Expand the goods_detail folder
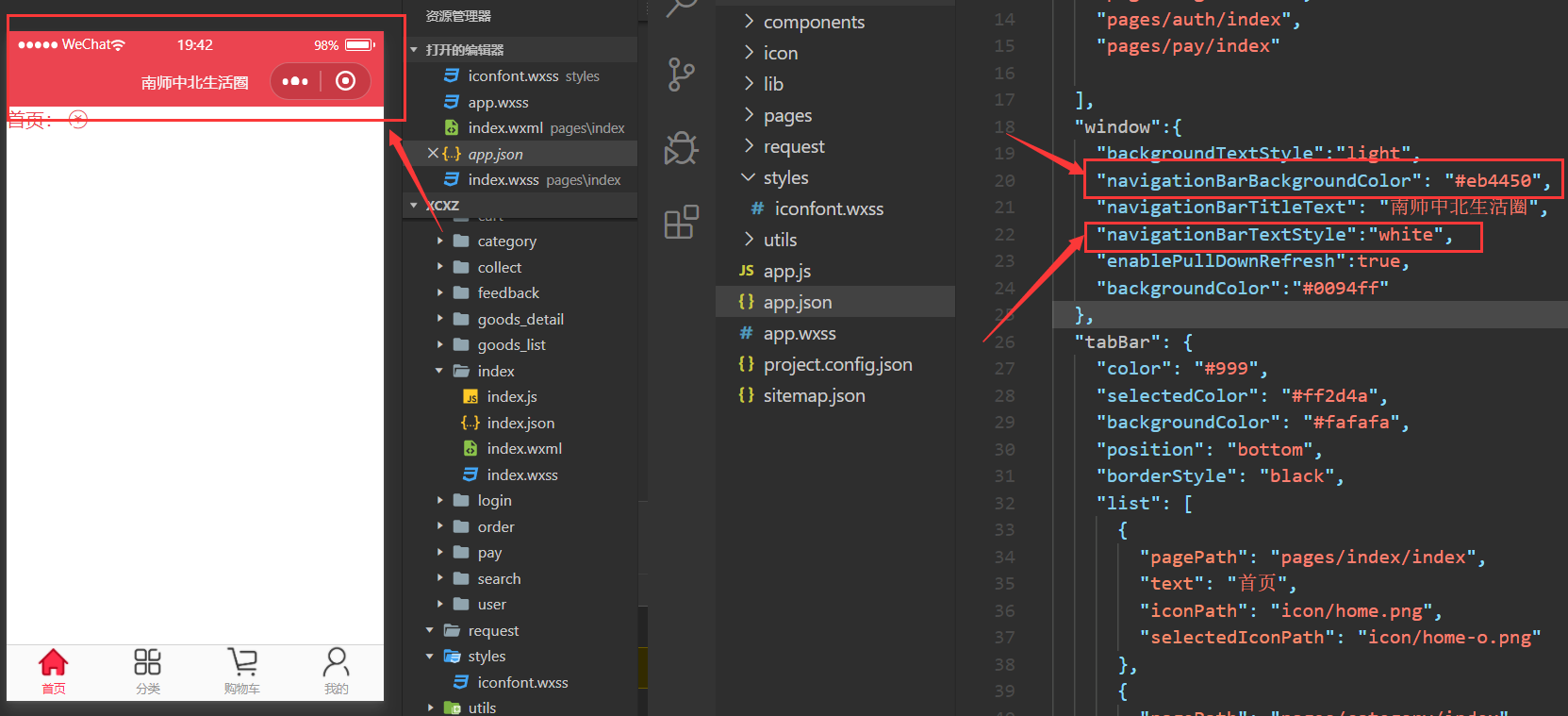 click(x=439, y=319)
